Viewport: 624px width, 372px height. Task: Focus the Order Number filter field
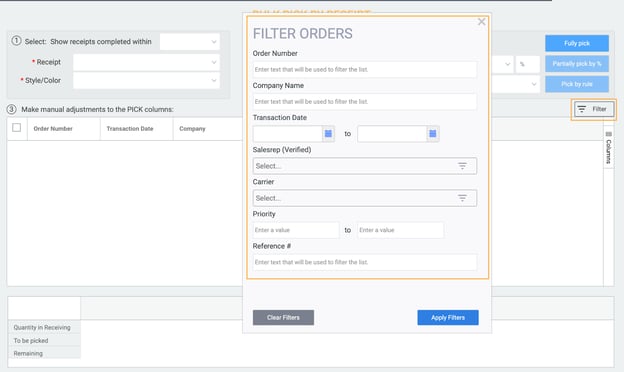(365, 70)
